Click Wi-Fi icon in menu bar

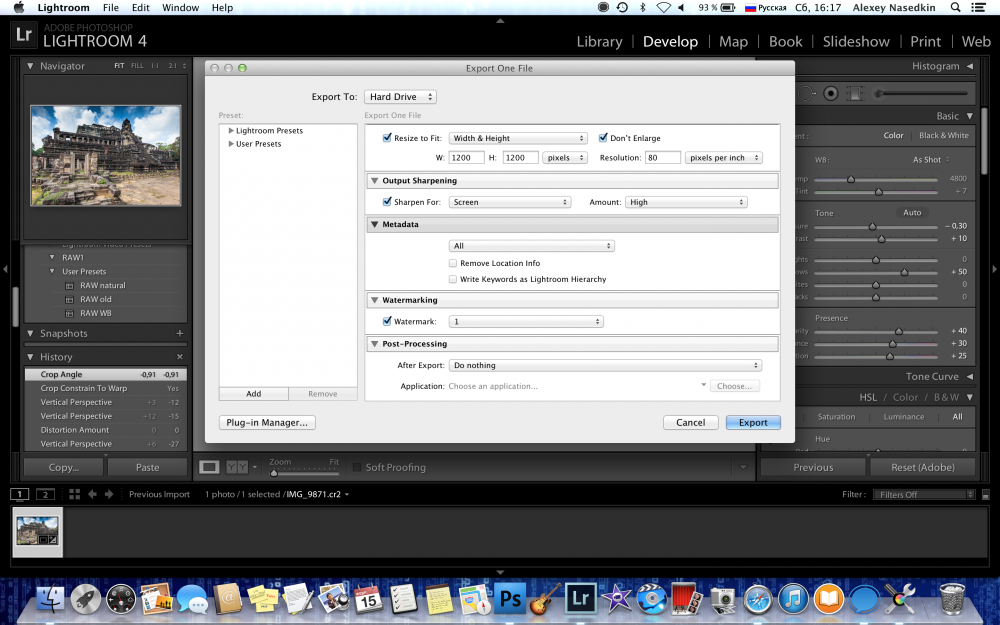coord(663,8)
